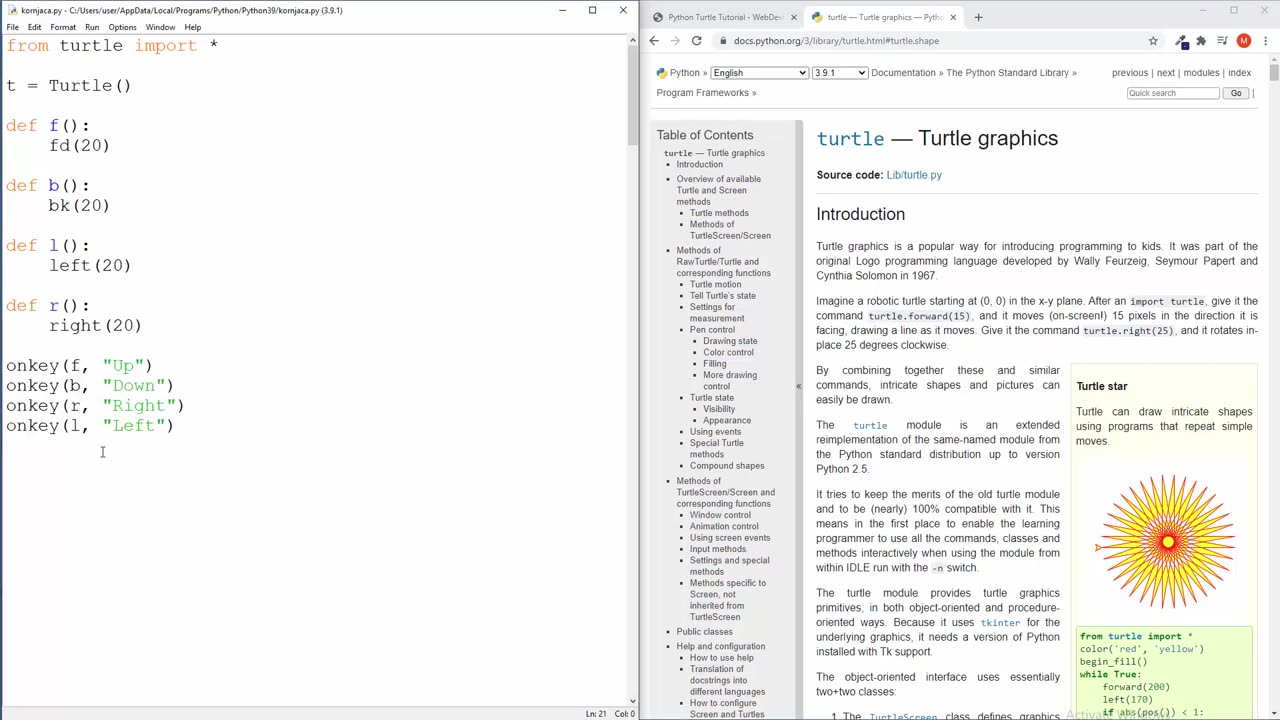Open the IDLE Options menu
Image resolution: width=1280 pixels, height=720 pixels.
122,27
